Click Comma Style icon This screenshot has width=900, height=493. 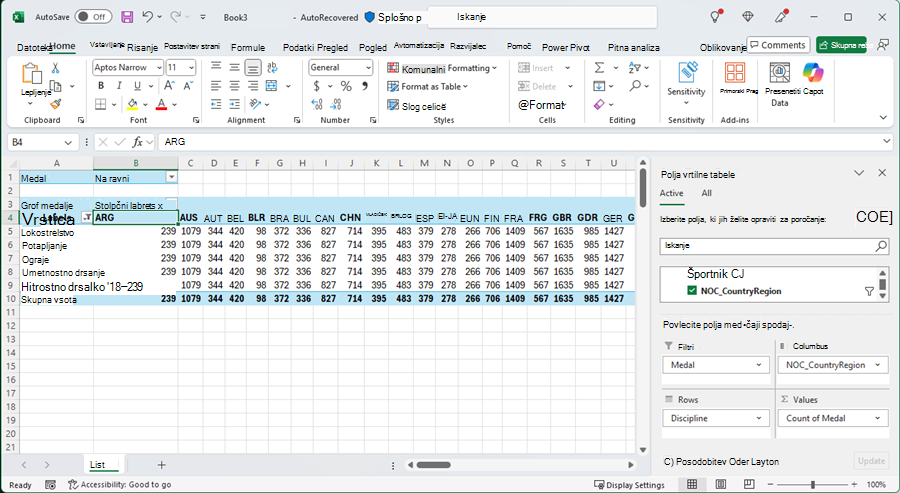[x=364, y=86]
